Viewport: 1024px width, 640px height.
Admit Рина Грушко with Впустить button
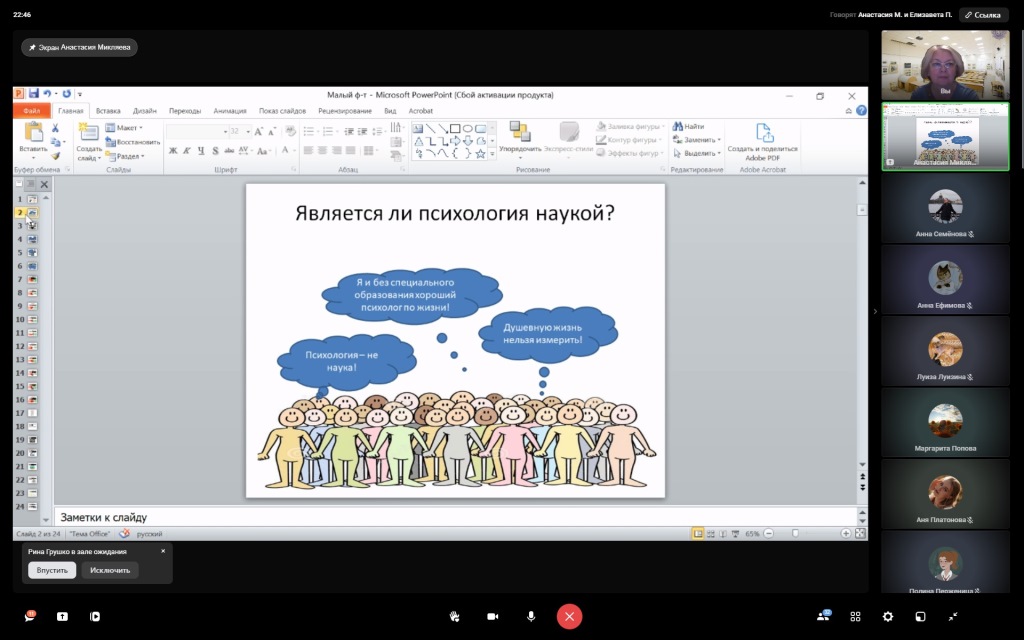[52, 570]
